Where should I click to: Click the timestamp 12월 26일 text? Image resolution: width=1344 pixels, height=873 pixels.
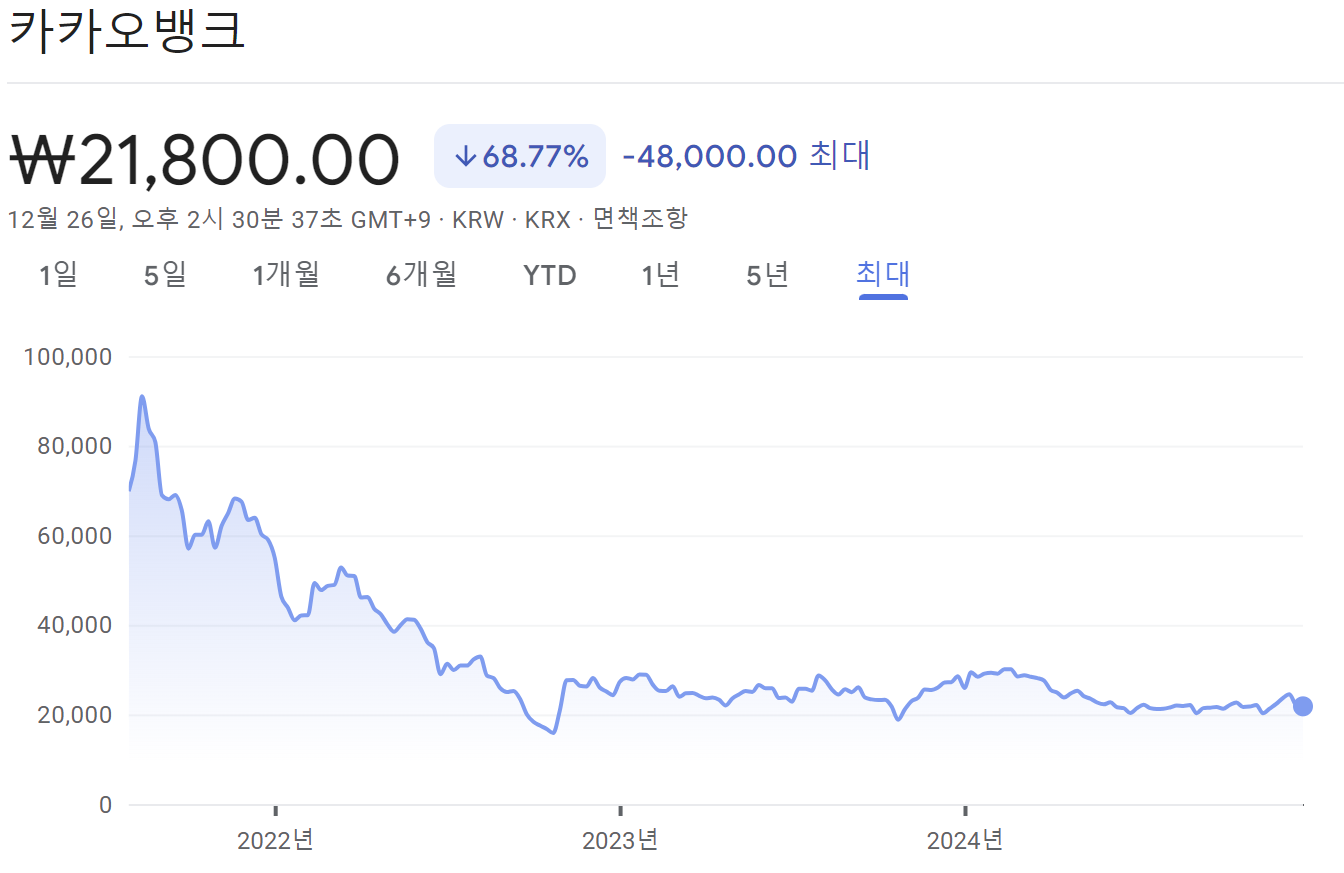[63, 218]
